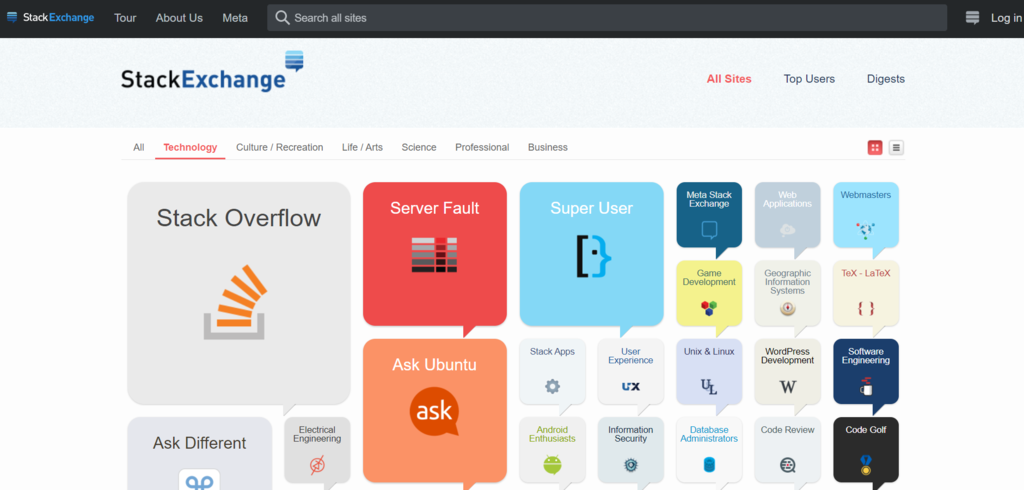Go to the Digests page
Viewport: 1024px width, 490px height.
tap(886, 79)
